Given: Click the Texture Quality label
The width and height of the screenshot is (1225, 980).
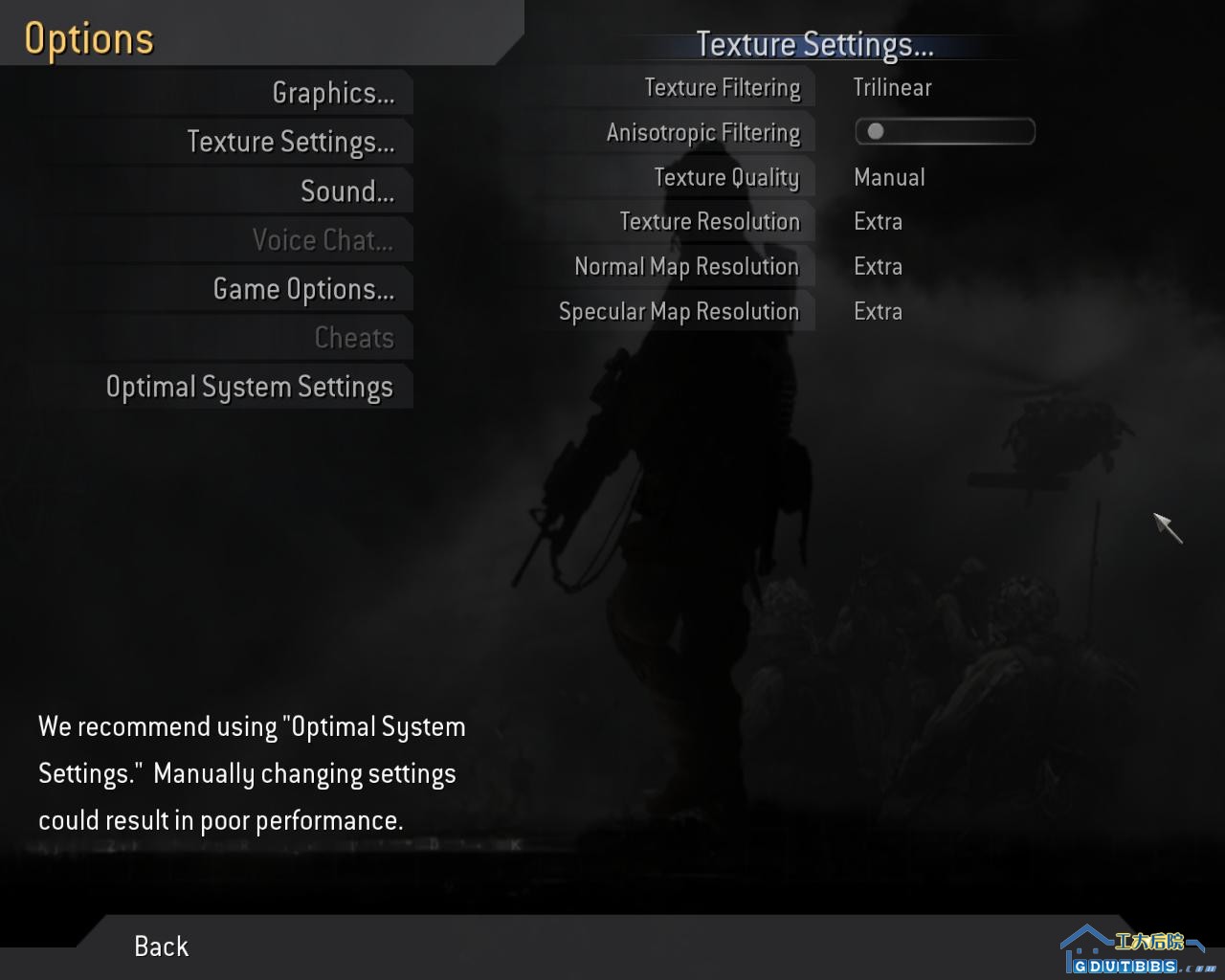Looking at the screenshot, I should point(725,178).
